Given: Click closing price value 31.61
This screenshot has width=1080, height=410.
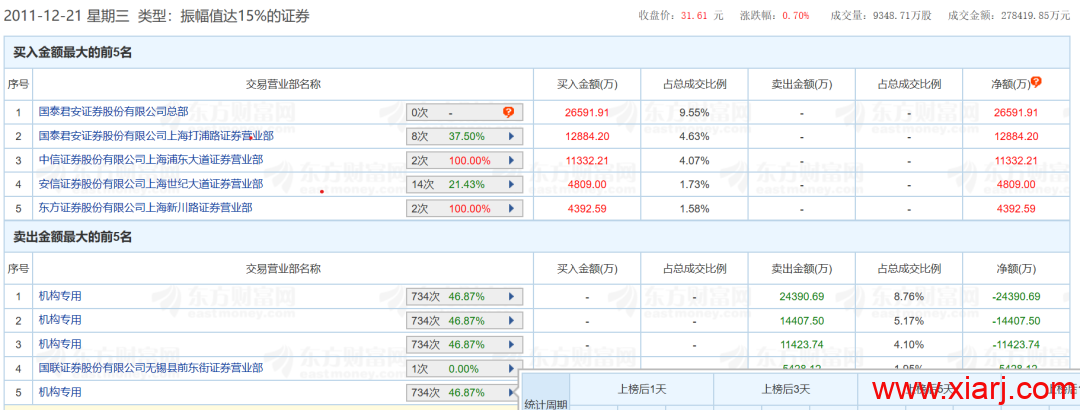Looking at the screenshot, I should click(x=695, y=15).
